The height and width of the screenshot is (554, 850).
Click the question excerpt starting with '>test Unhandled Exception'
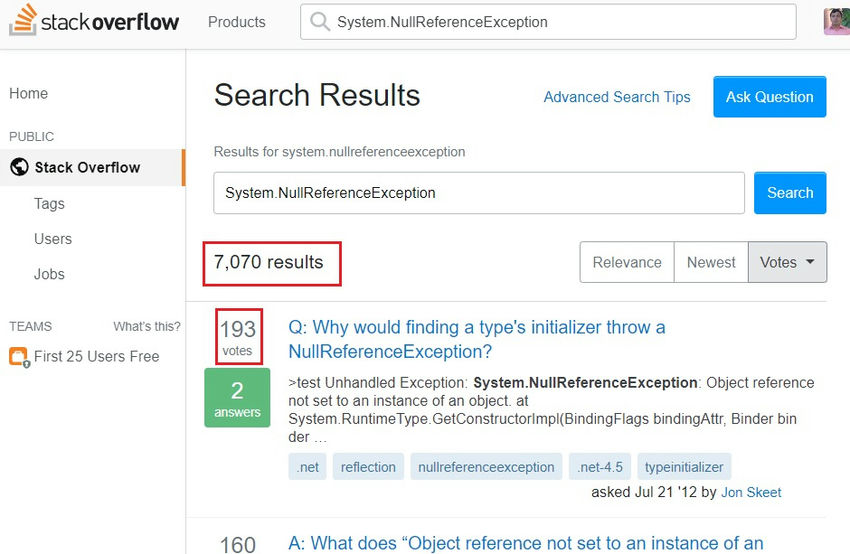(x=551, y=409)
